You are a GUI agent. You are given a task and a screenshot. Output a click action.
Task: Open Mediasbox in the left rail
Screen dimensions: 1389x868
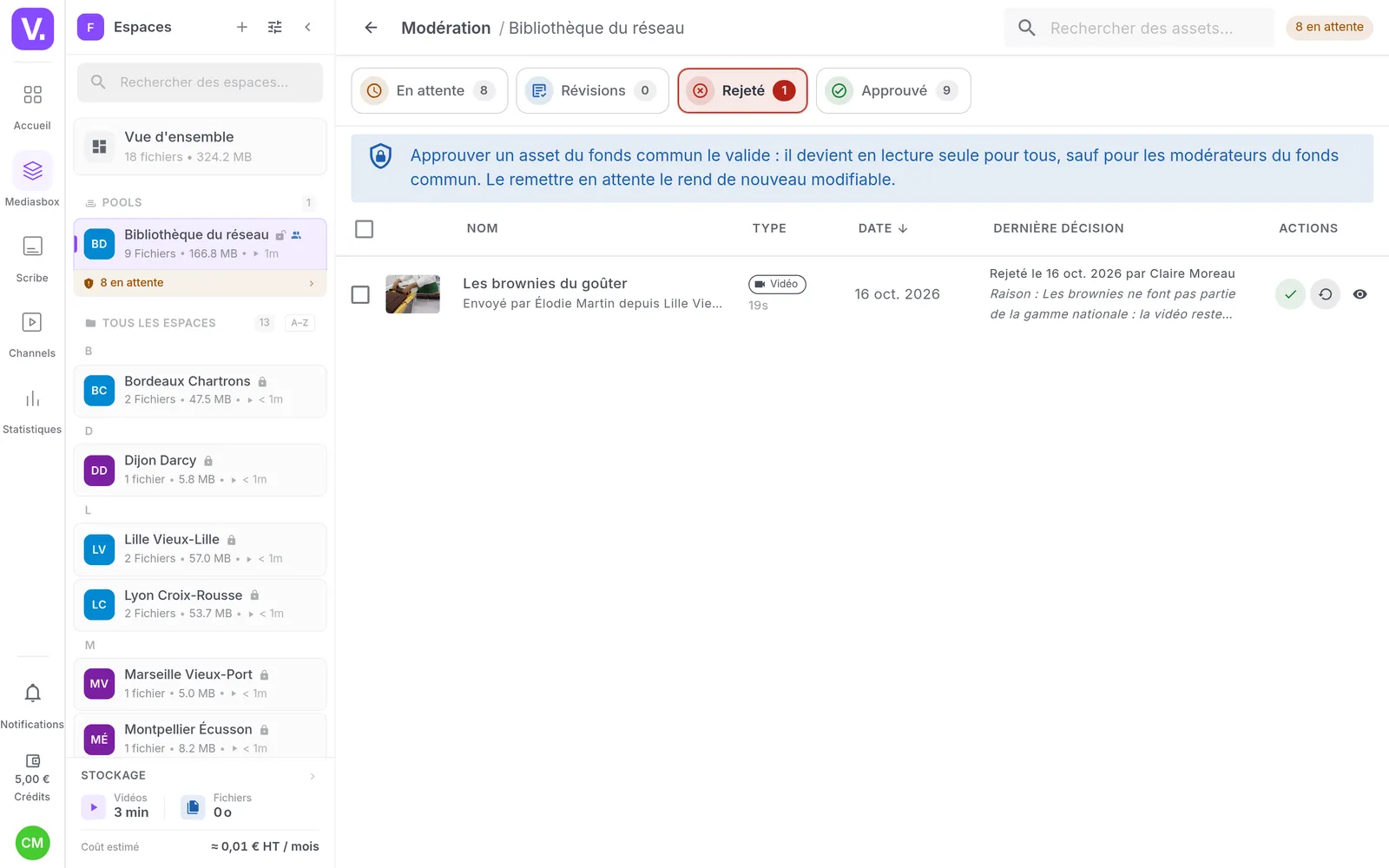point(32,181)
